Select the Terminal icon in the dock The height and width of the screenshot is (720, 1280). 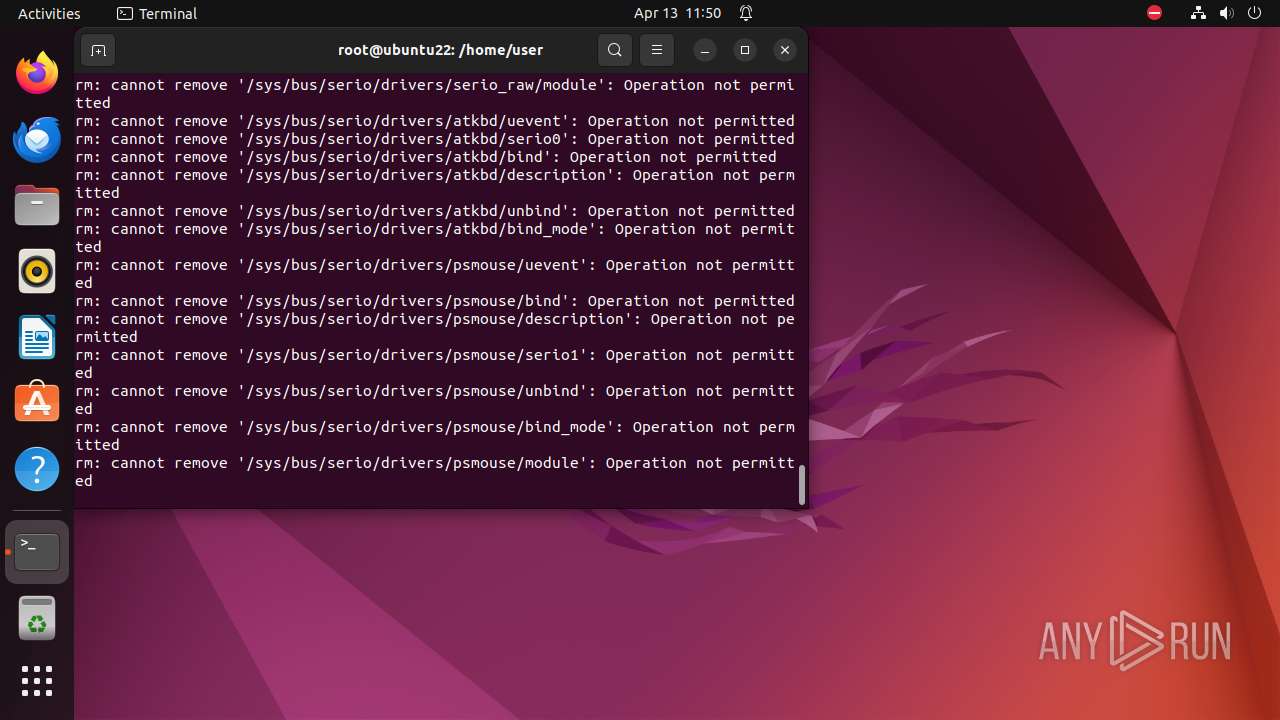[37, 552]
